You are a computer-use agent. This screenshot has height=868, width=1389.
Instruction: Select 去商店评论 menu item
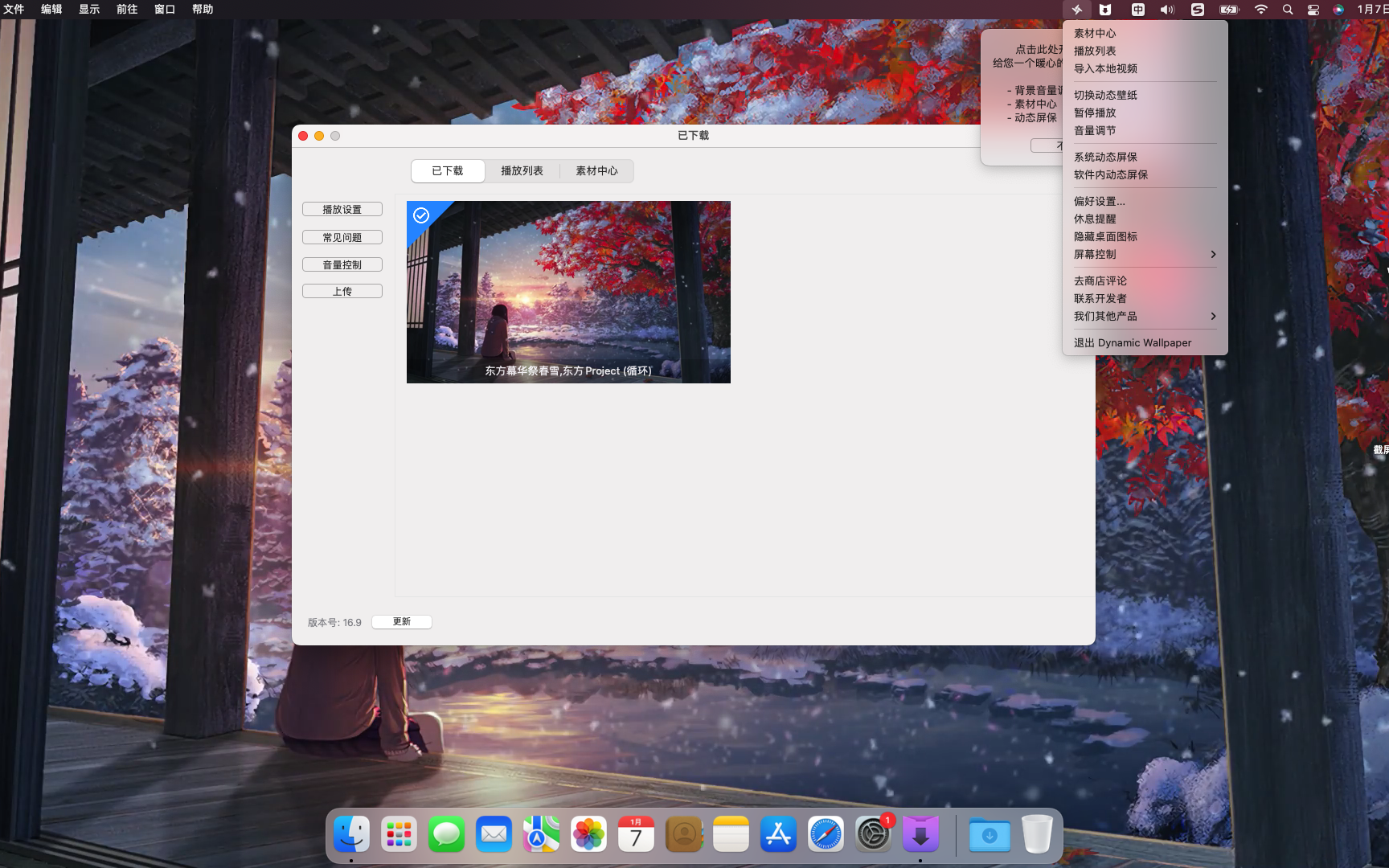pyautogui.click(x=1145, y=280)
